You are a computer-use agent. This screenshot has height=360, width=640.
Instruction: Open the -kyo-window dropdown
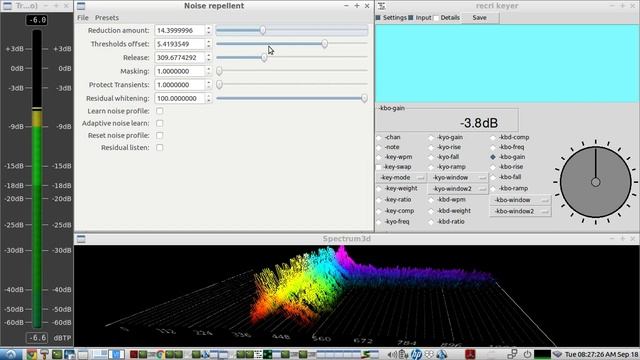tap(458, 178)
